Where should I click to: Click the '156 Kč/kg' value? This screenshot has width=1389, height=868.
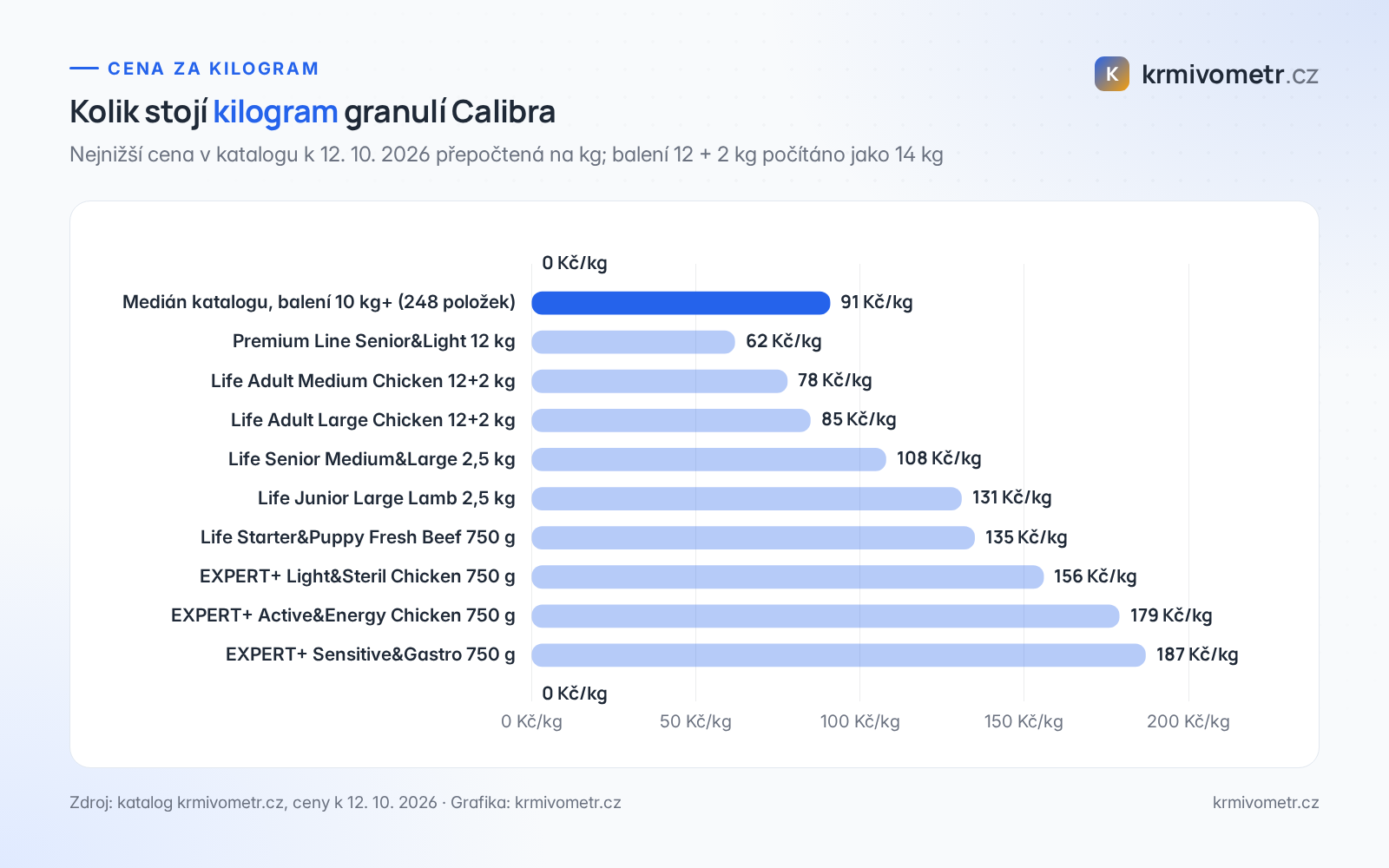[x=1096, y=576]
